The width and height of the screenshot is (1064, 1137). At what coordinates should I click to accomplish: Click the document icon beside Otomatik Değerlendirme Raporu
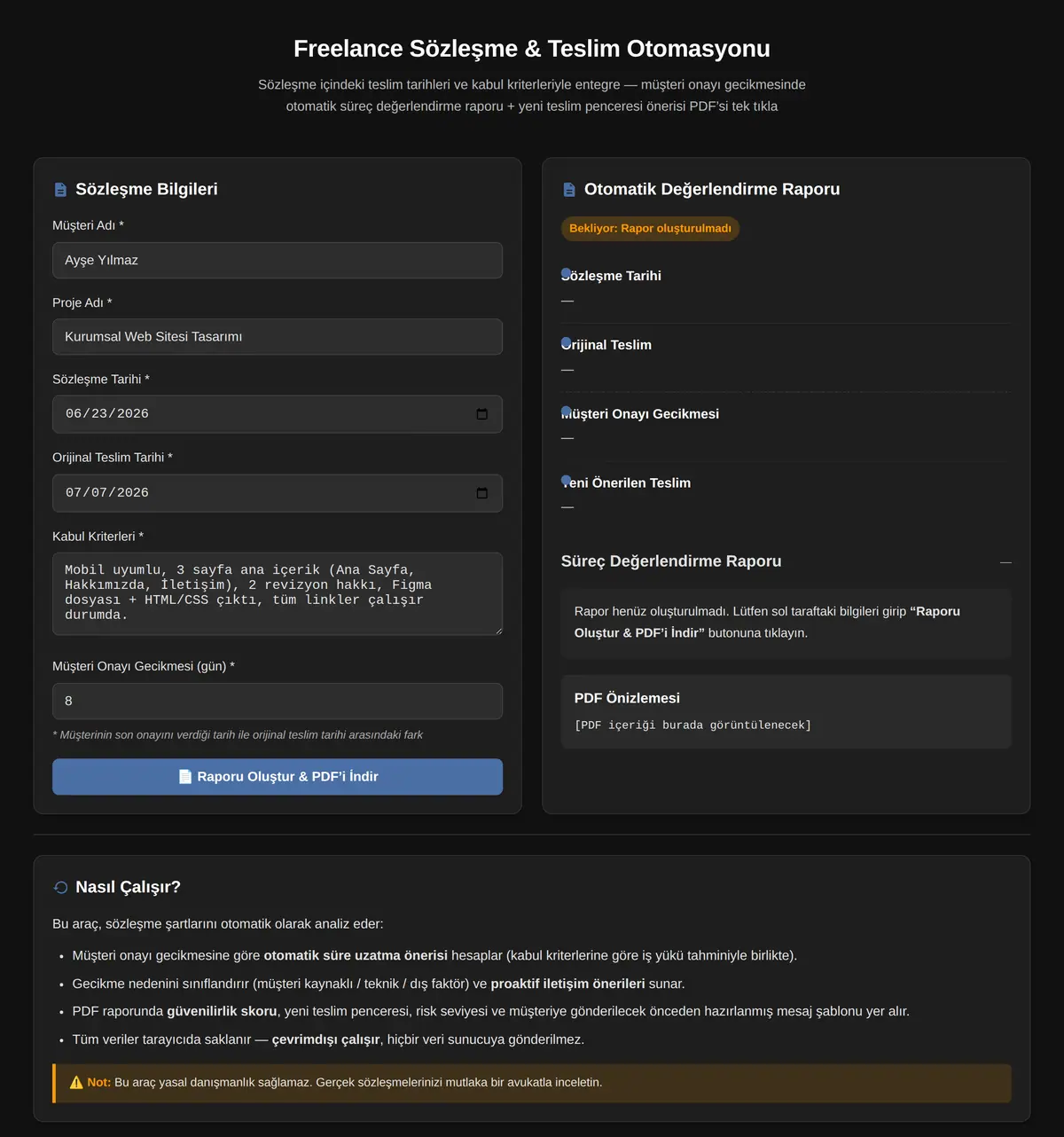coord(569,190)
